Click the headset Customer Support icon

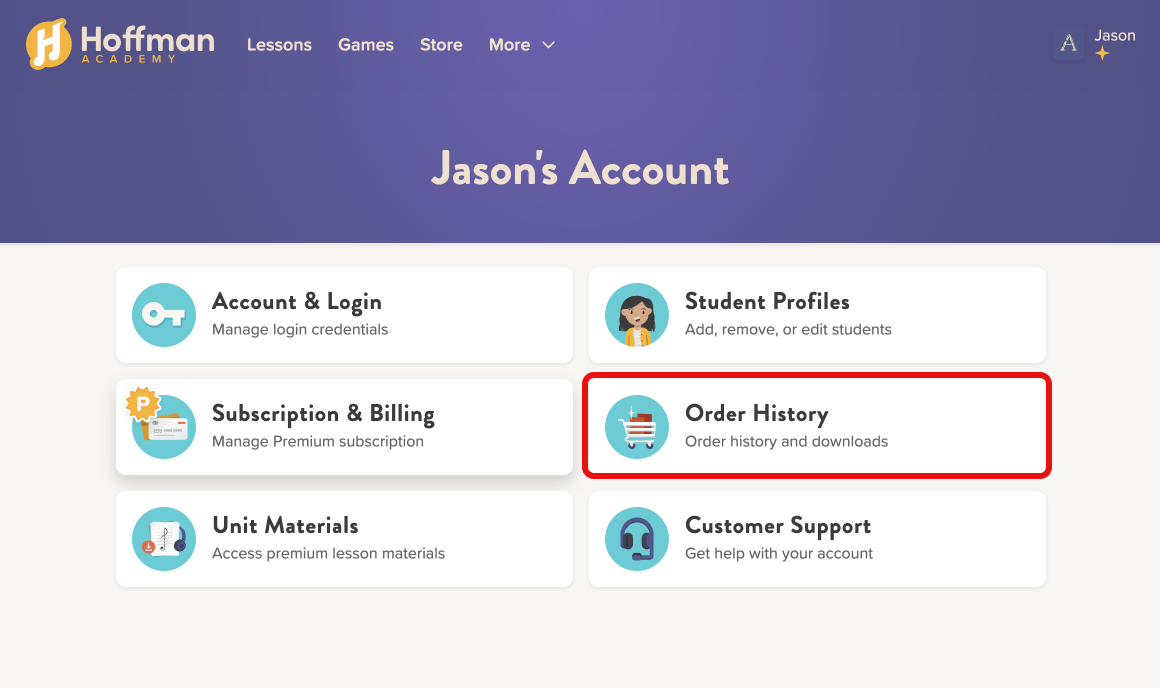click(x=637, y=539)
